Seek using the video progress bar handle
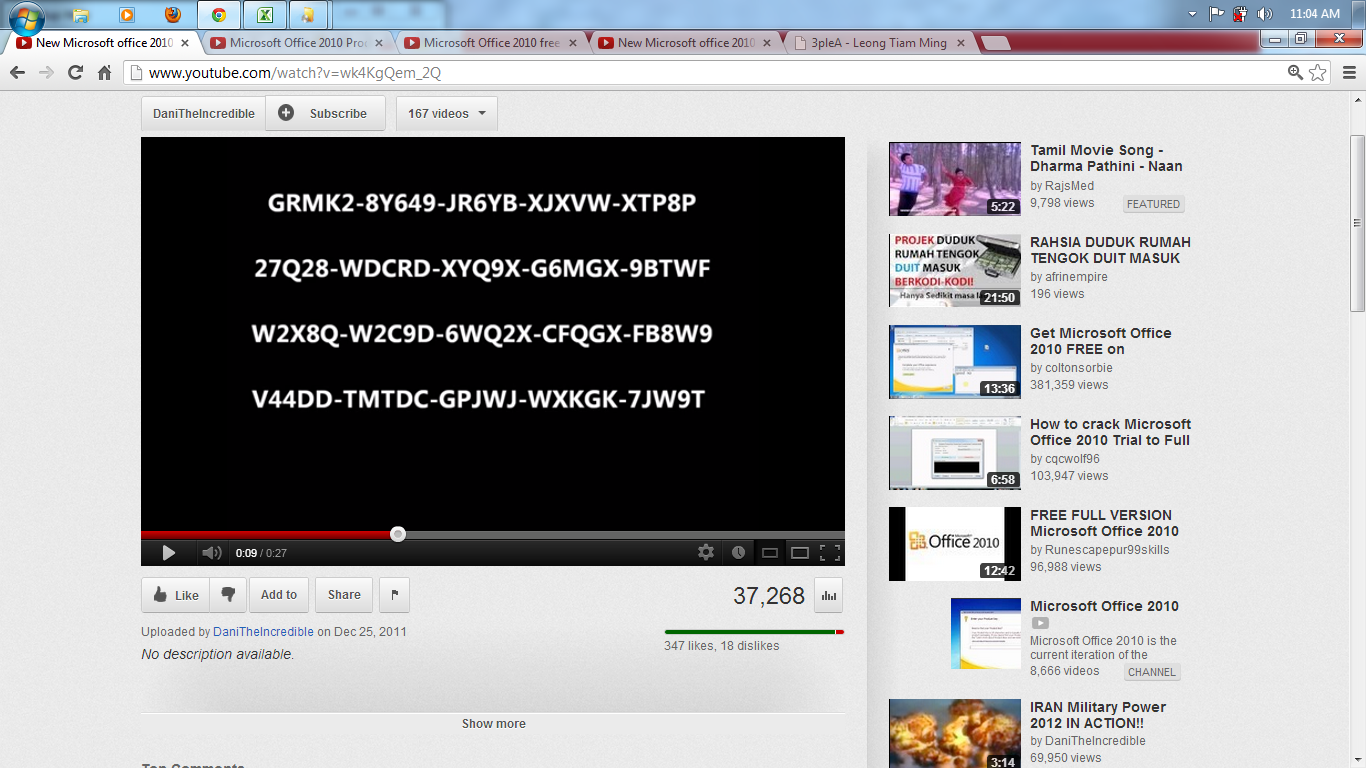The width and height of the screenshot is (1366, 768). tap(398, 534)
